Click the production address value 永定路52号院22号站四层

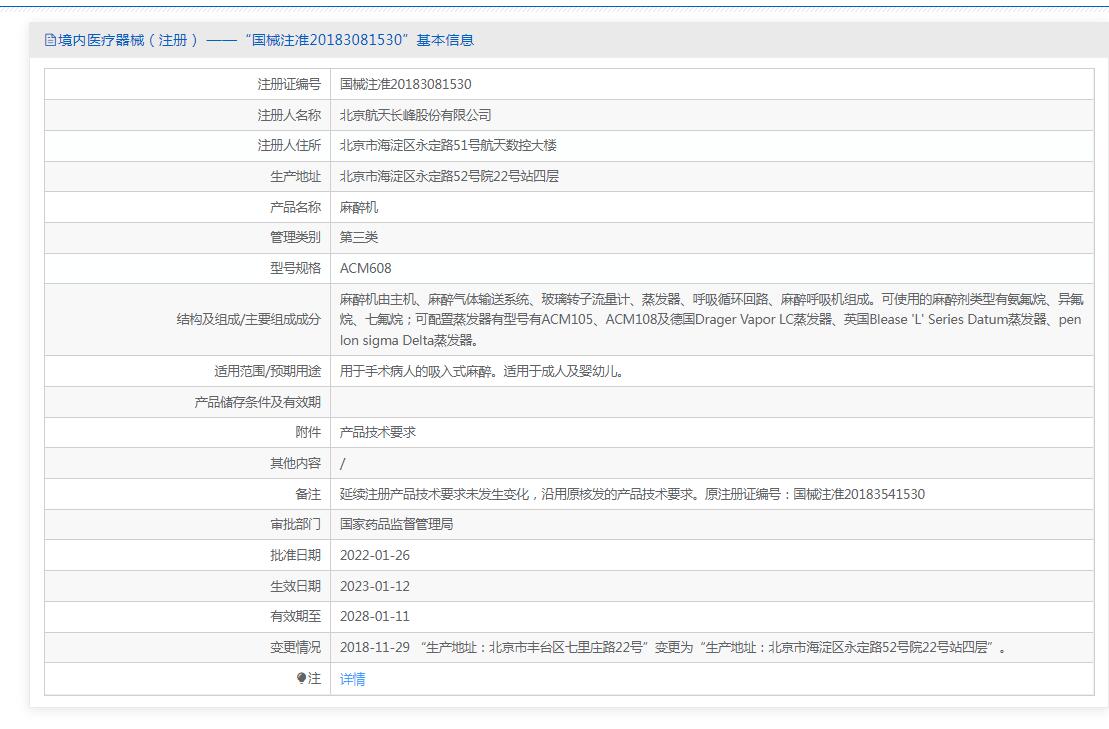pyautogui.click(x=449, y=176)
